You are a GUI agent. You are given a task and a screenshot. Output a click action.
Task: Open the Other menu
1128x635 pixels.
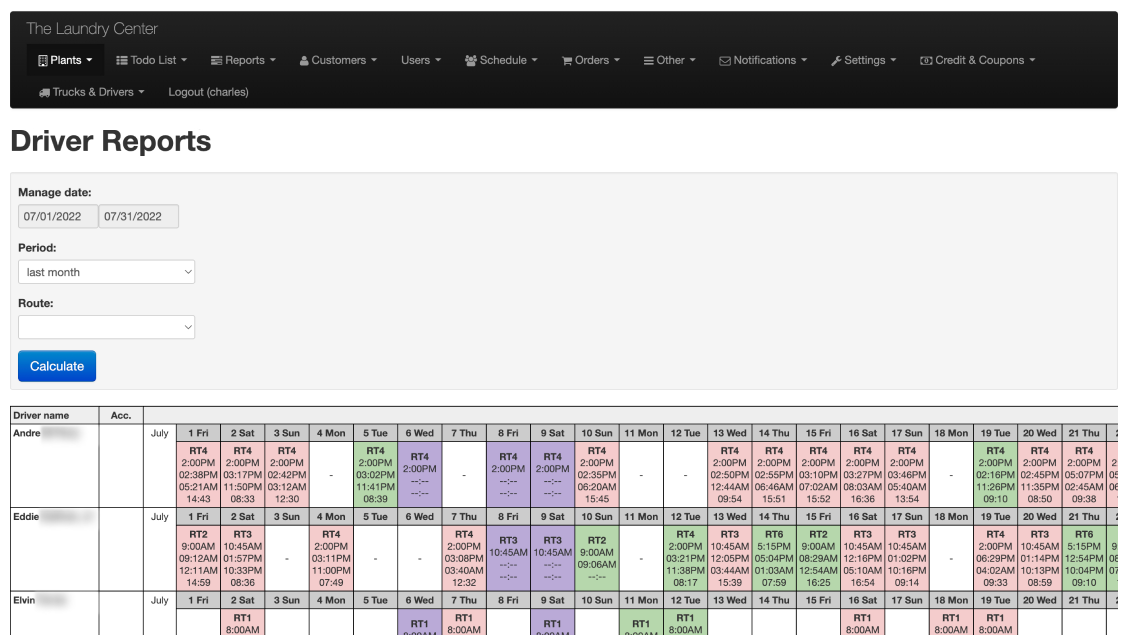(670, 60)
